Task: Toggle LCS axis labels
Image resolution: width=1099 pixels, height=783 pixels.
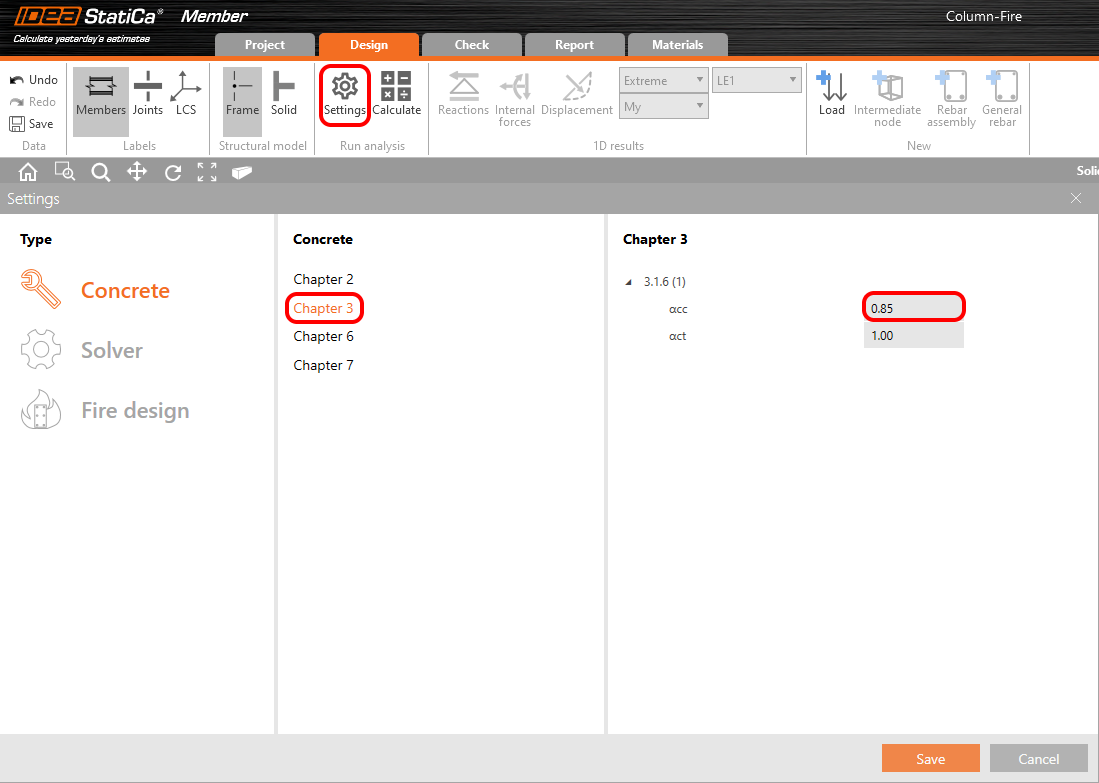Action: 186,94
